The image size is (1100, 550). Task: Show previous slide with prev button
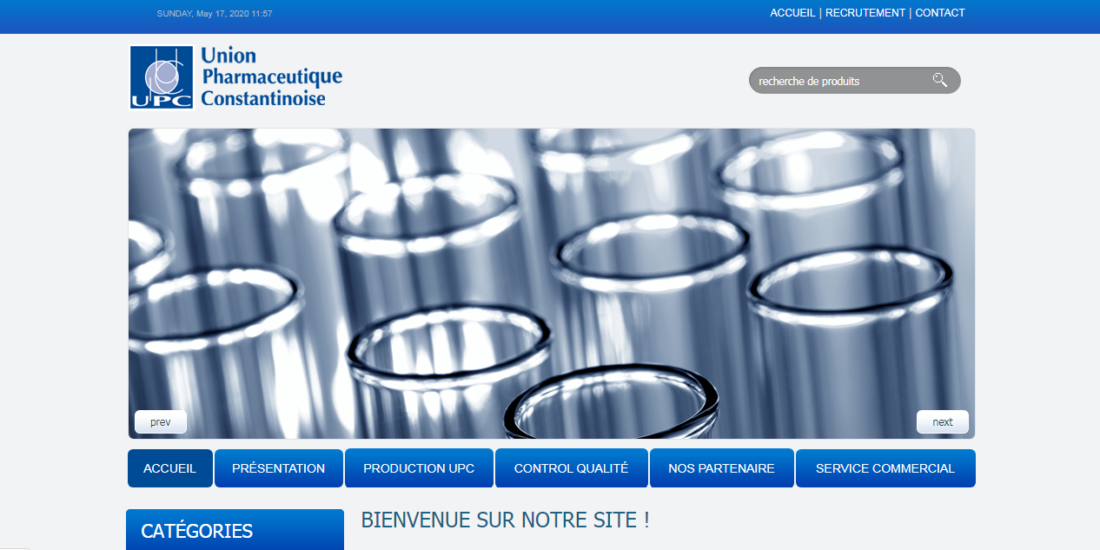[x=161, y=422]
